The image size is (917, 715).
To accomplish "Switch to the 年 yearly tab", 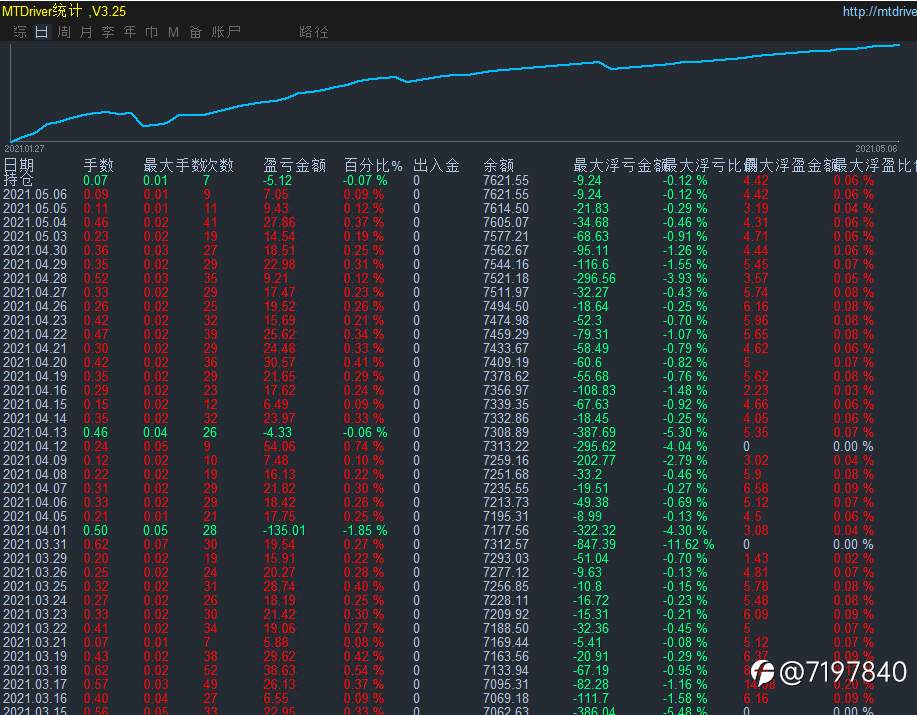I will pos(129,32).
